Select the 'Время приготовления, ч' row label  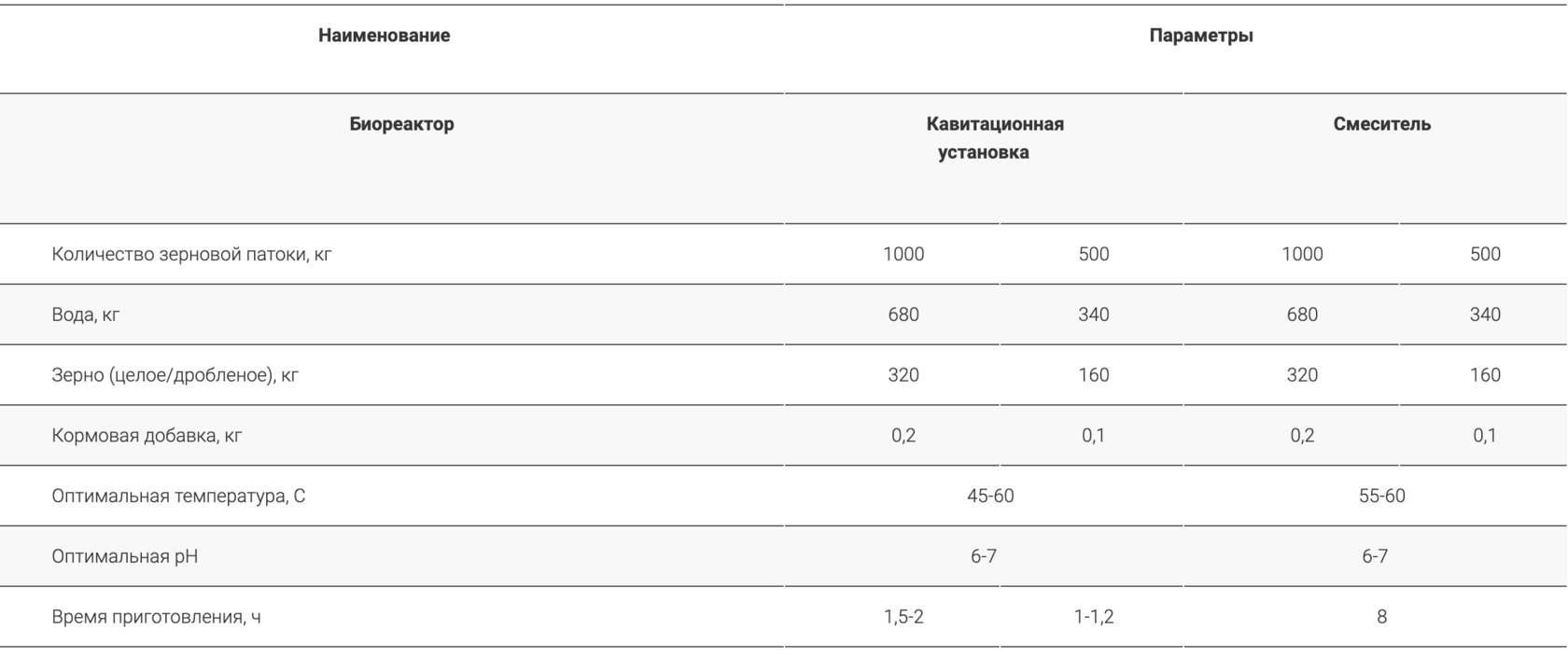pos(156,617)
